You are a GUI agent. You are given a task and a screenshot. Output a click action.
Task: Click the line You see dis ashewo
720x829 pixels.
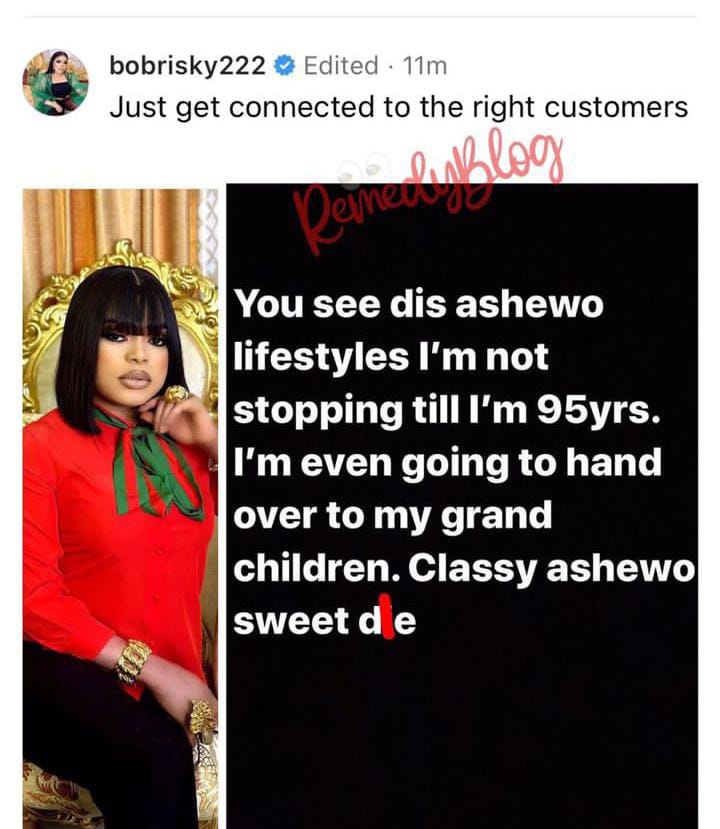point(418,305)
